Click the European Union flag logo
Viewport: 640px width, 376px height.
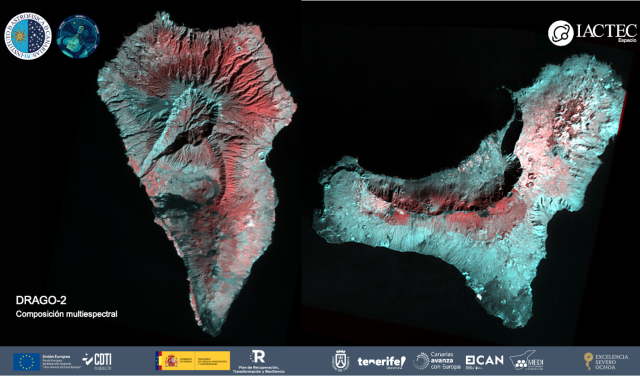(27, 362)
